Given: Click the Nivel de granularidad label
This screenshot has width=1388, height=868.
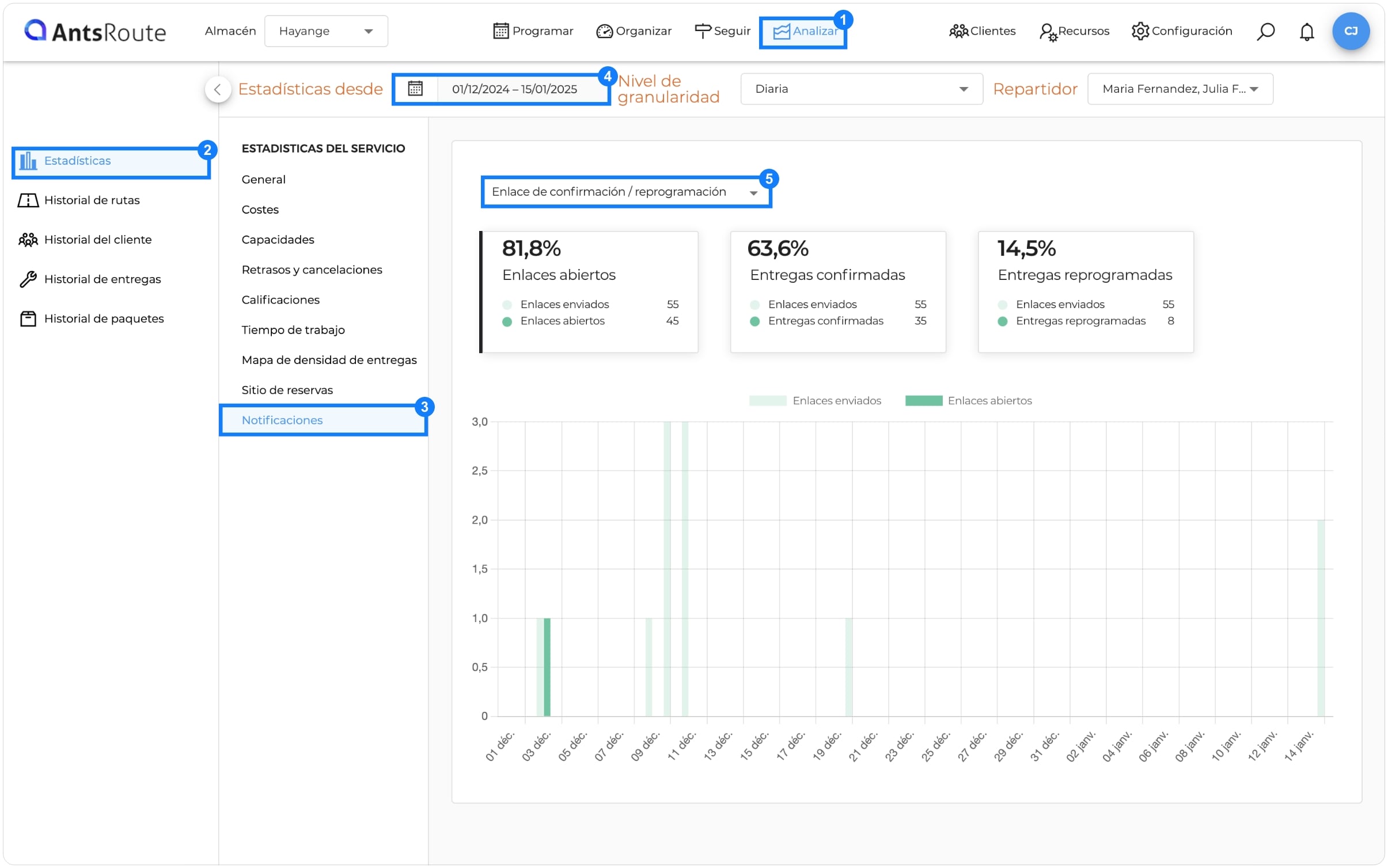Looking at the screenshot, I should (x=669, y=89).
